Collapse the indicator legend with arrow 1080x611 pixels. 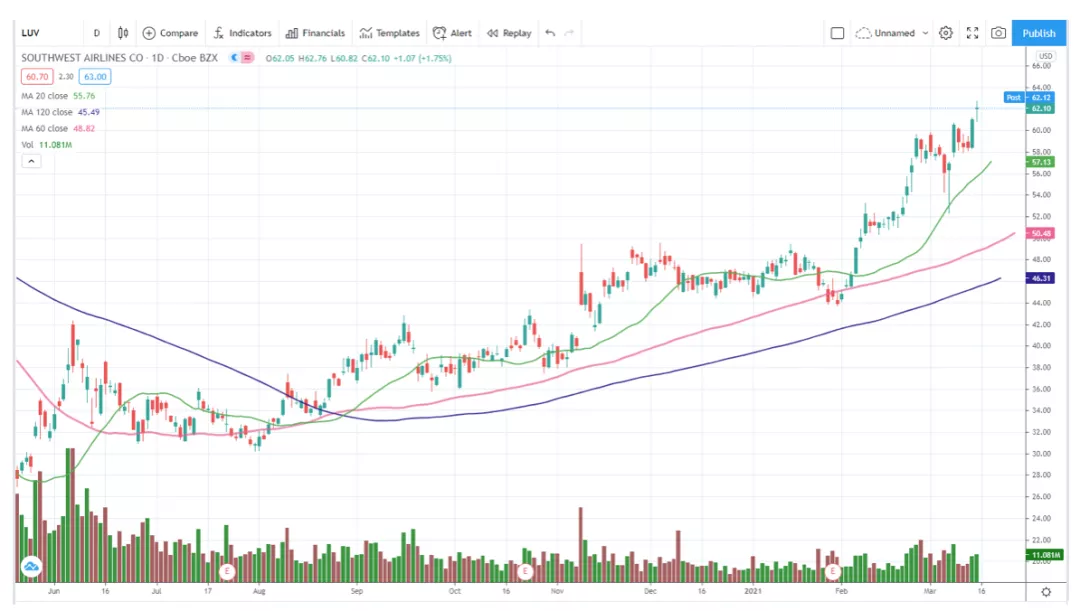[x=31, y=161]
